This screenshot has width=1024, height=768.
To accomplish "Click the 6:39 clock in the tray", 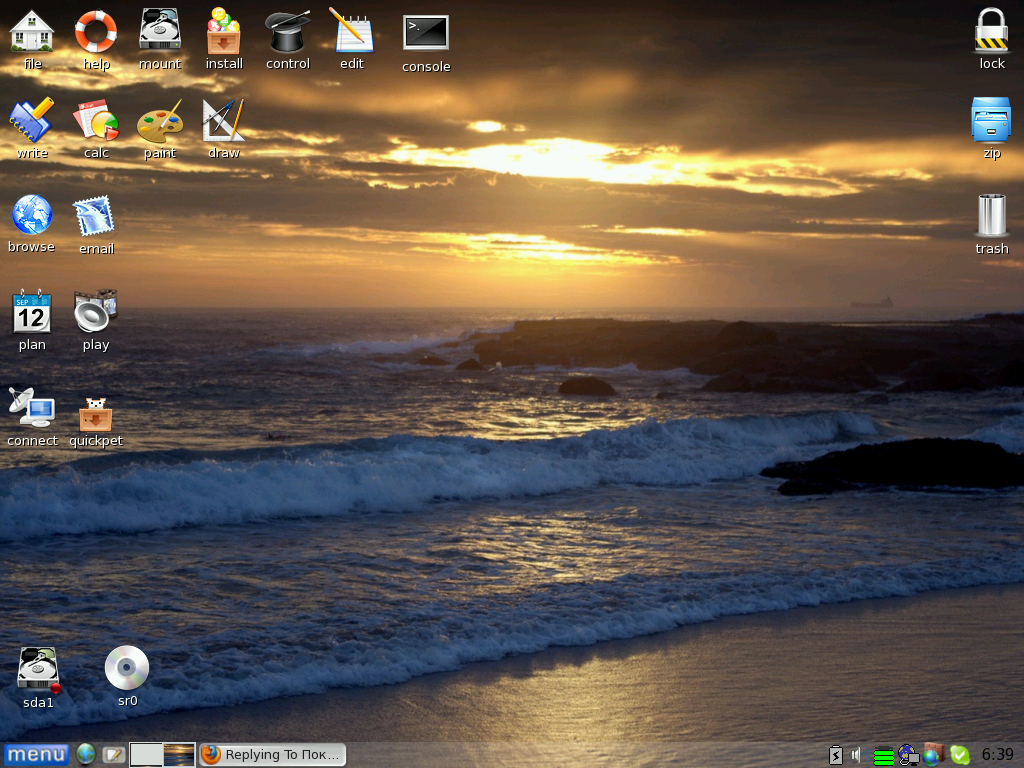I will [997, 755].
